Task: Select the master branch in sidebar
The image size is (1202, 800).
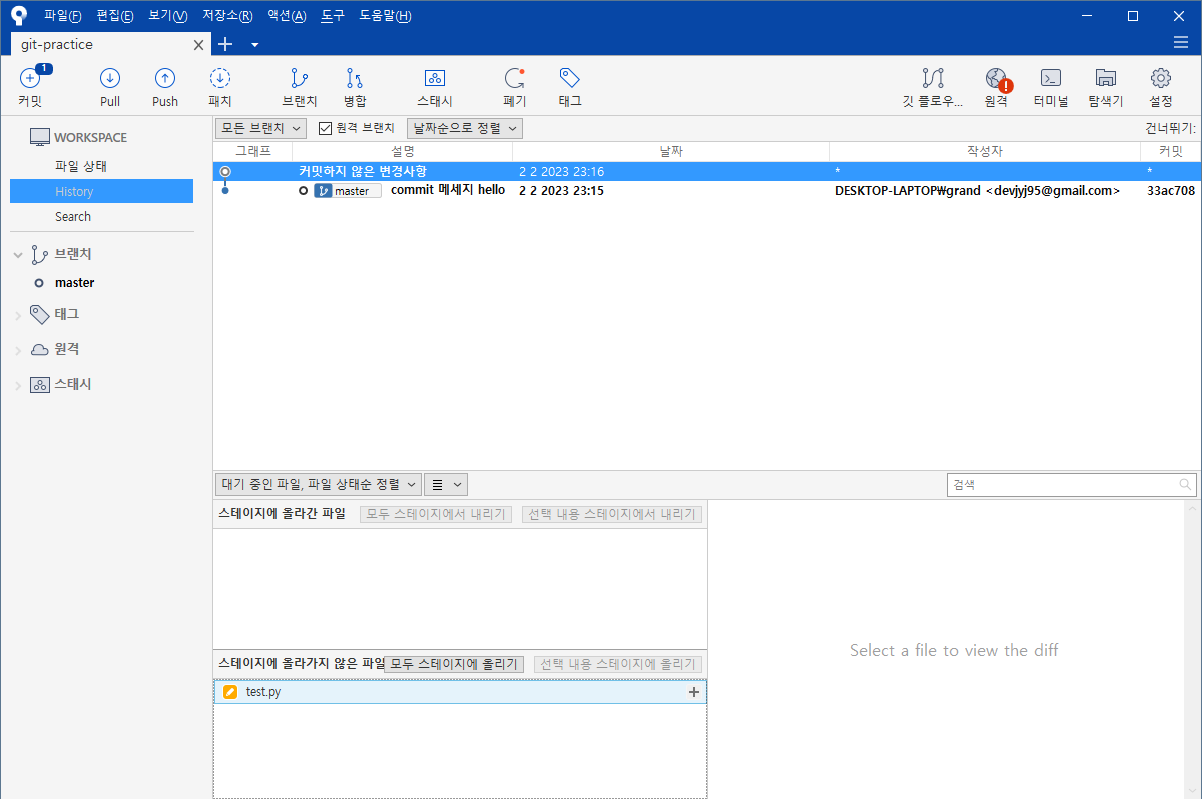Action: [75, 283]
